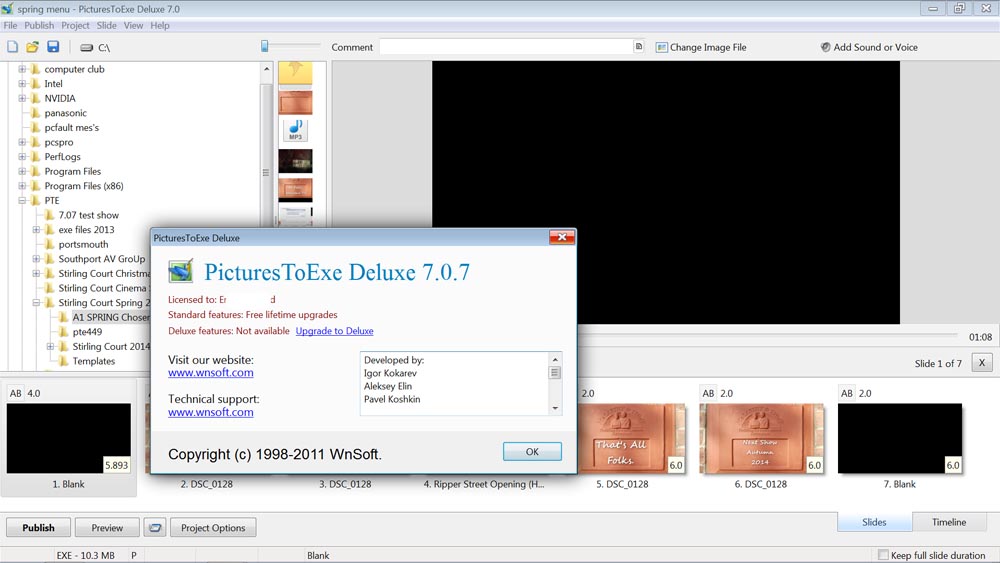Open Project Options
The width and height of the screenshot is (1000, 563).
tap(213, 528)
